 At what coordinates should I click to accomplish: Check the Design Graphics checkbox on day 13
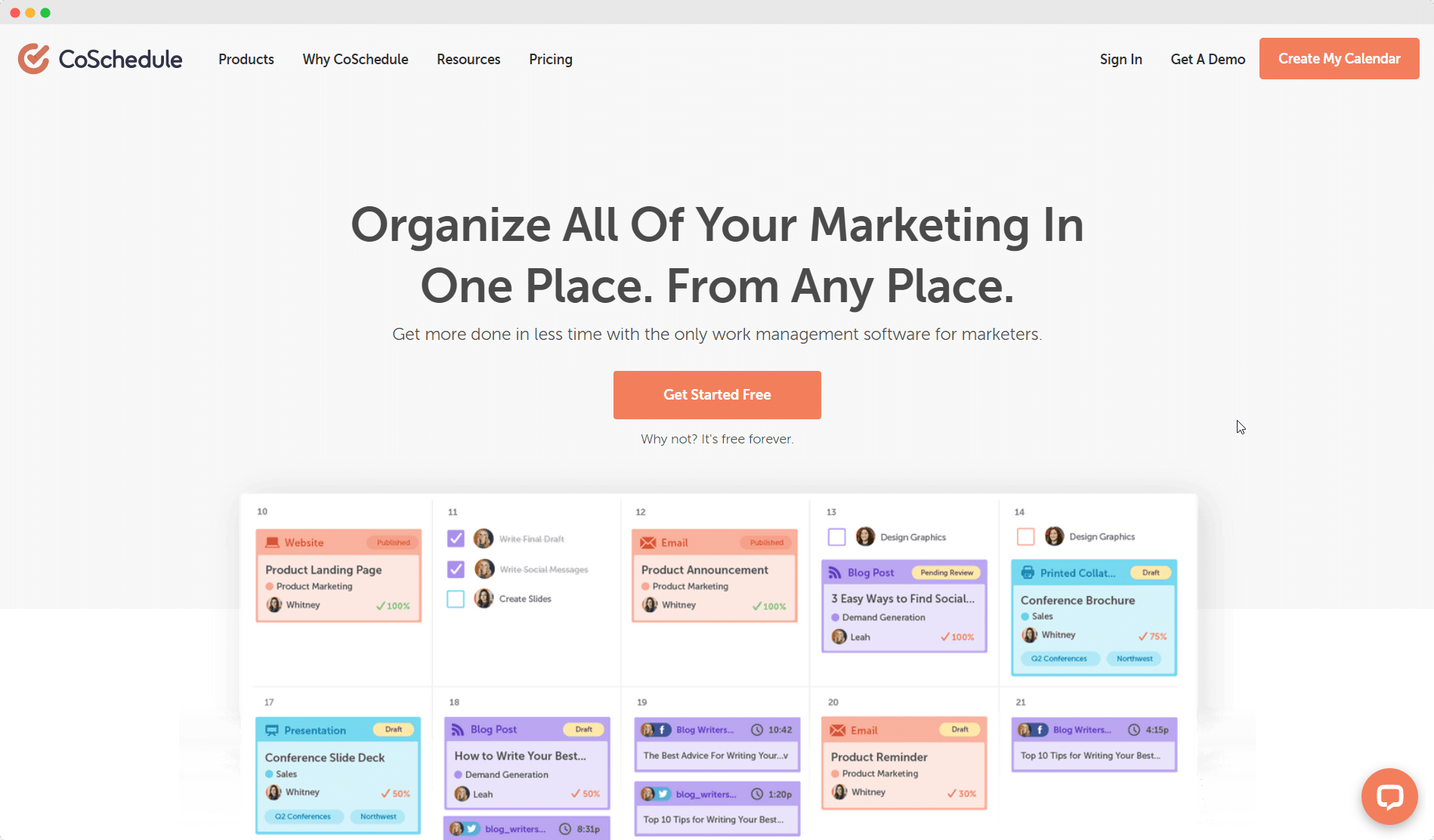pyautogui.click(x=837, y=537)
